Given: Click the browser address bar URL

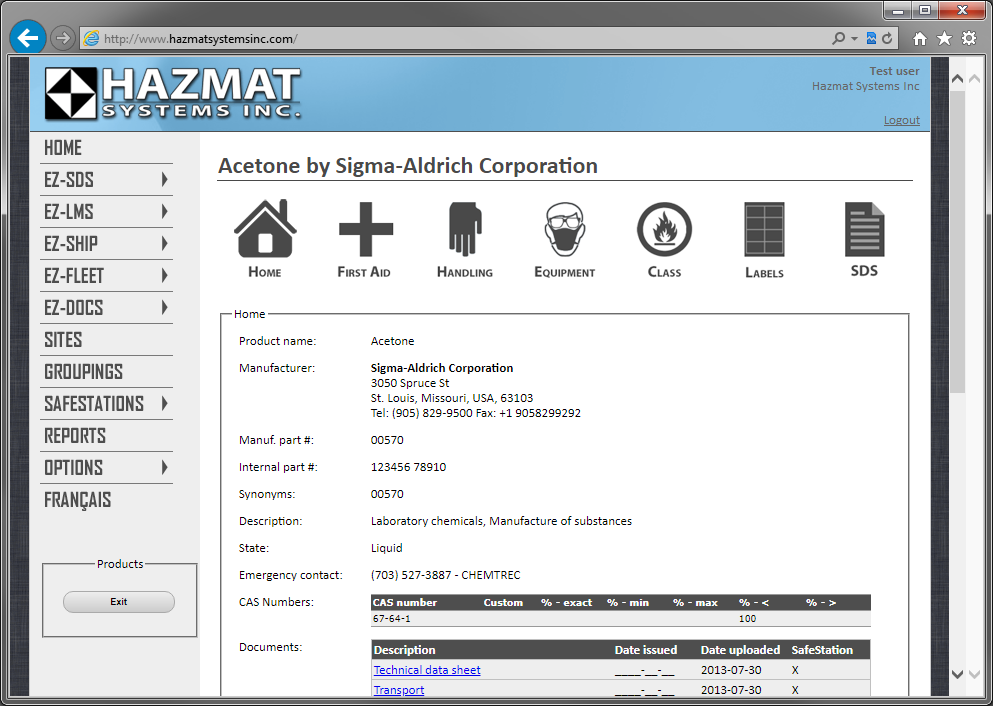Looking at the screenshot, I should click(200, 39).
